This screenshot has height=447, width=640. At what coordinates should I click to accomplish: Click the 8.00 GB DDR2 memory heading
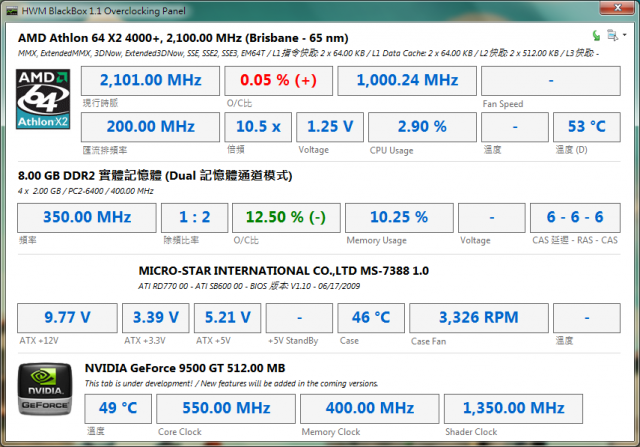155,176
